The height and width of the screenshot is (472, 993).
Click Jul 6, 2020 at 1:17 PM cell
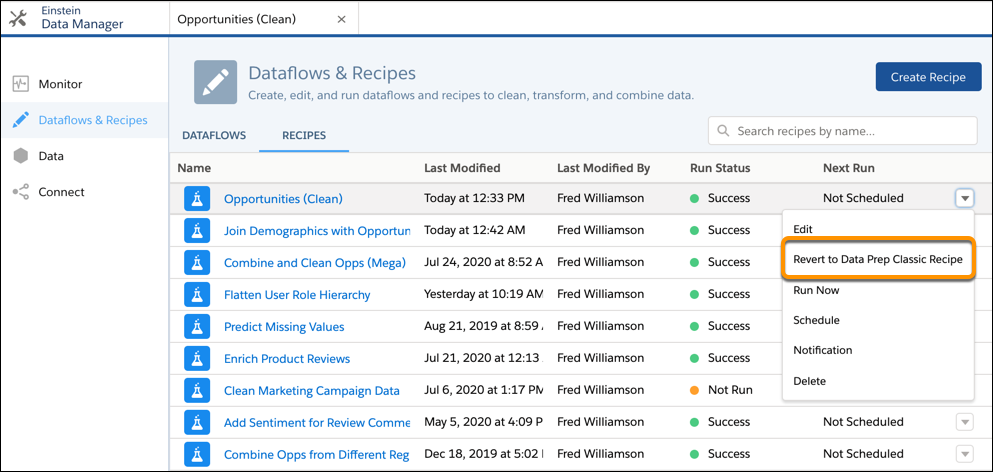pyautogui.click(x=484, y=390)
